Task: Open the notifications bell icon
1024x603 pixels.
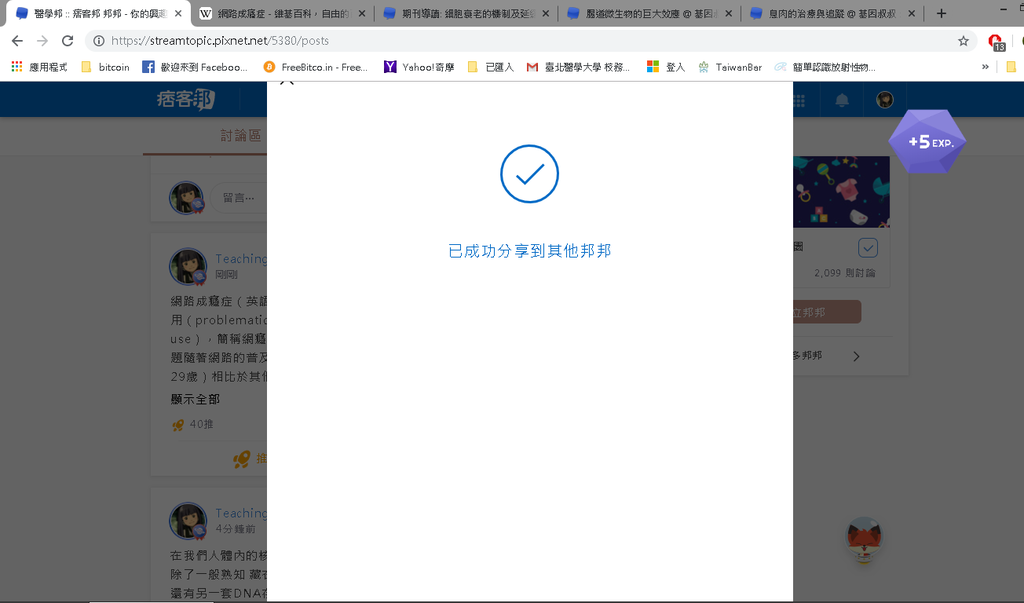Action: tap(842, 100)
